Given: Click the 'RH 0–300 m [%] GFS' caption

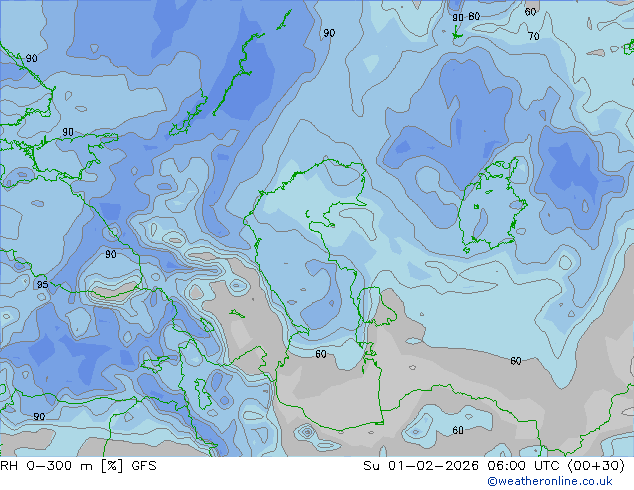Looking at the screenshot, I should tap(78, 466).
